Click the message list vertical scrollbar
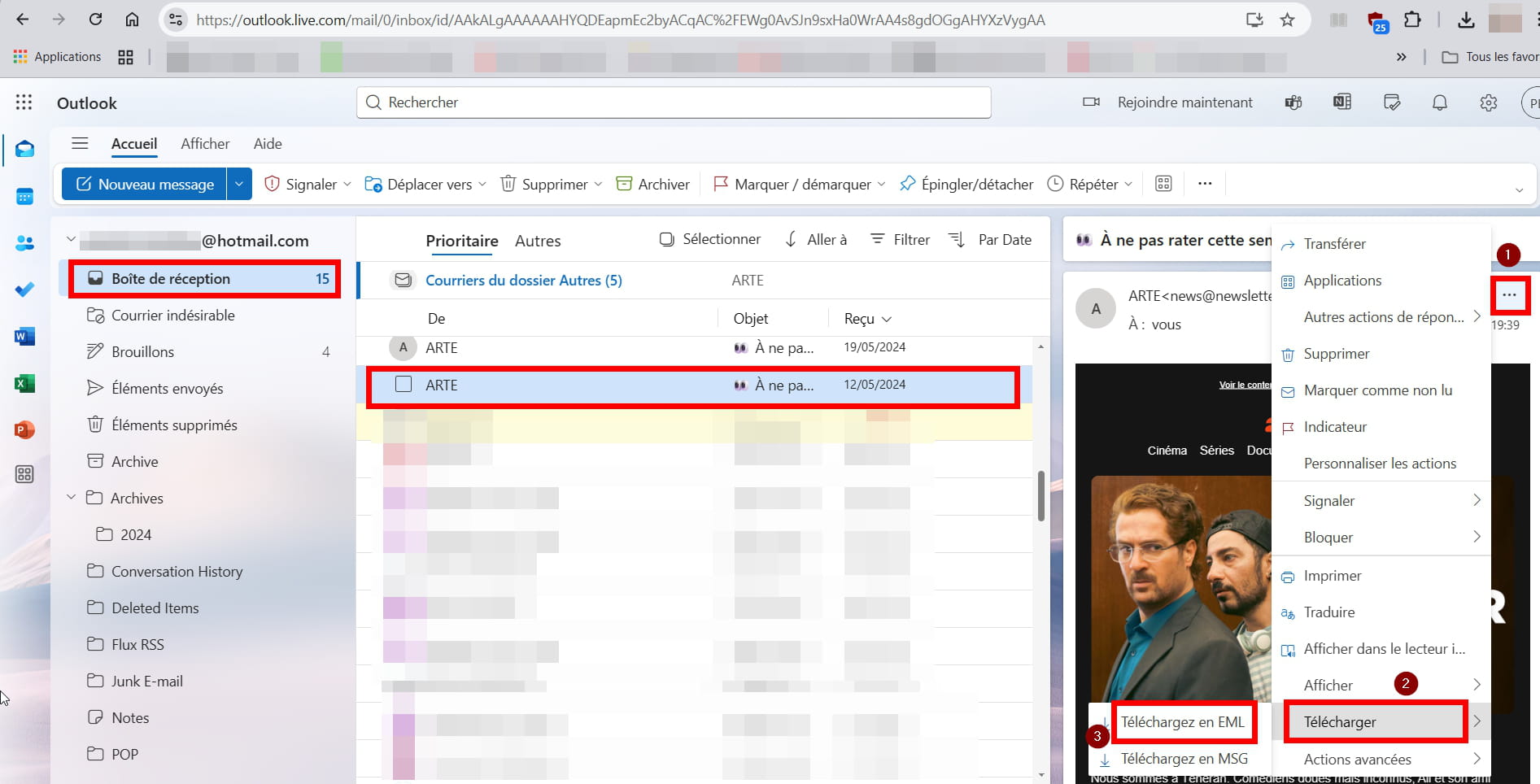Image resolution: width=1540 pixels, height=784 pixels. point(1041,496)
